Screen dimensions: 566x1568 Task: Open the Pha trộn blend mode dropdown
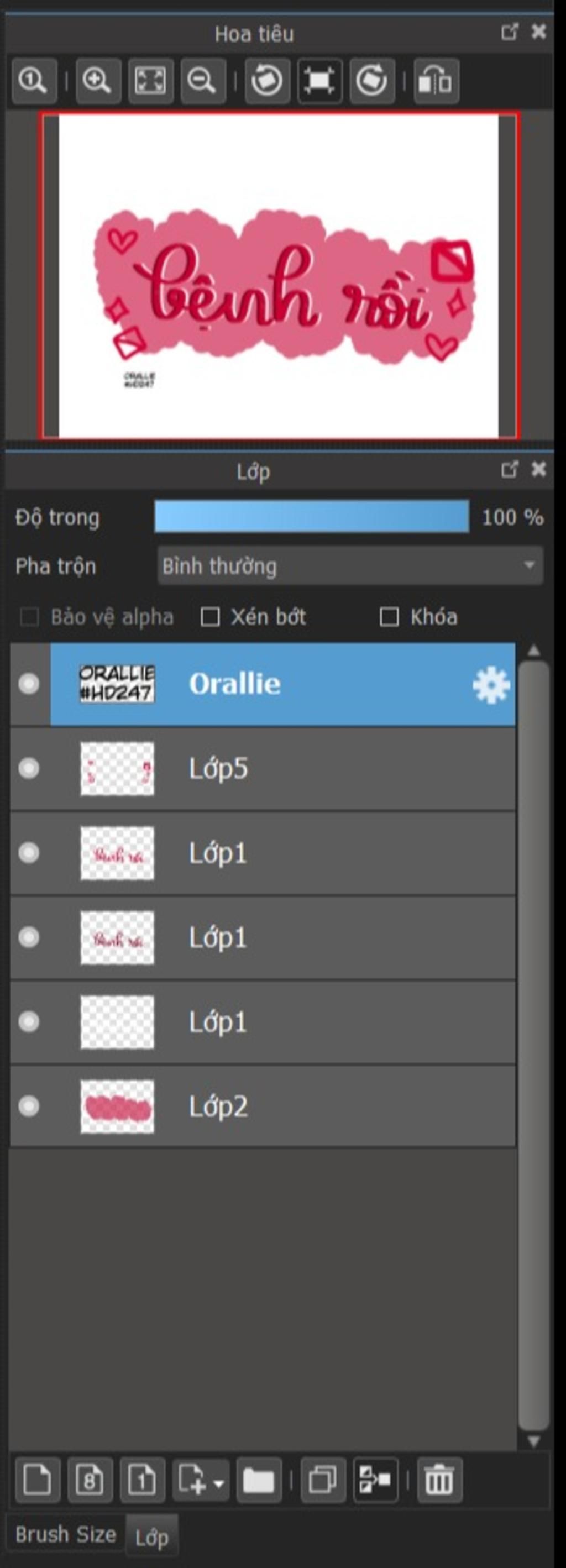(x=350, y=566)
